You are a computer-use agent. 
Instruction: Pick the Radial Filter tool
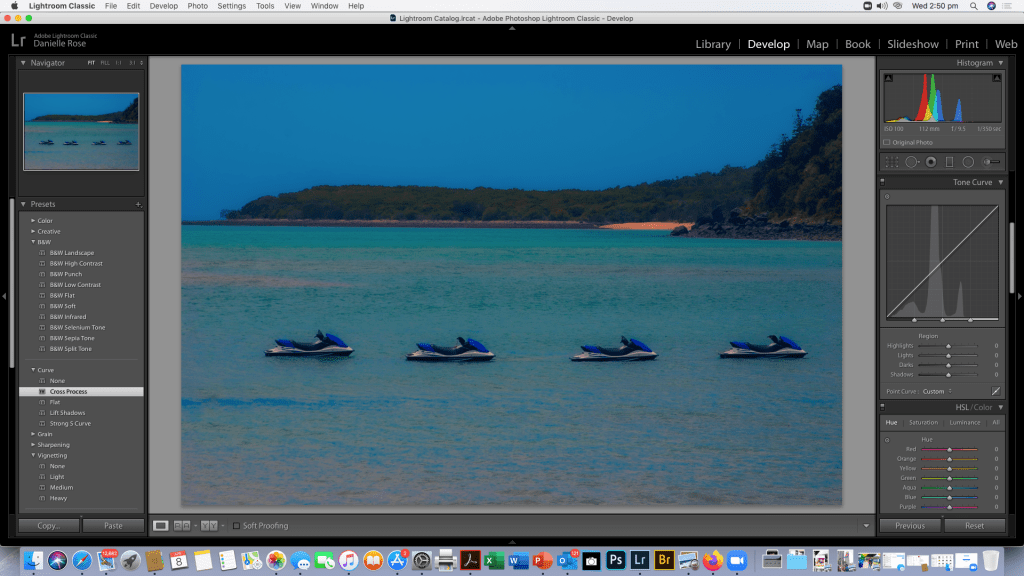968,162
